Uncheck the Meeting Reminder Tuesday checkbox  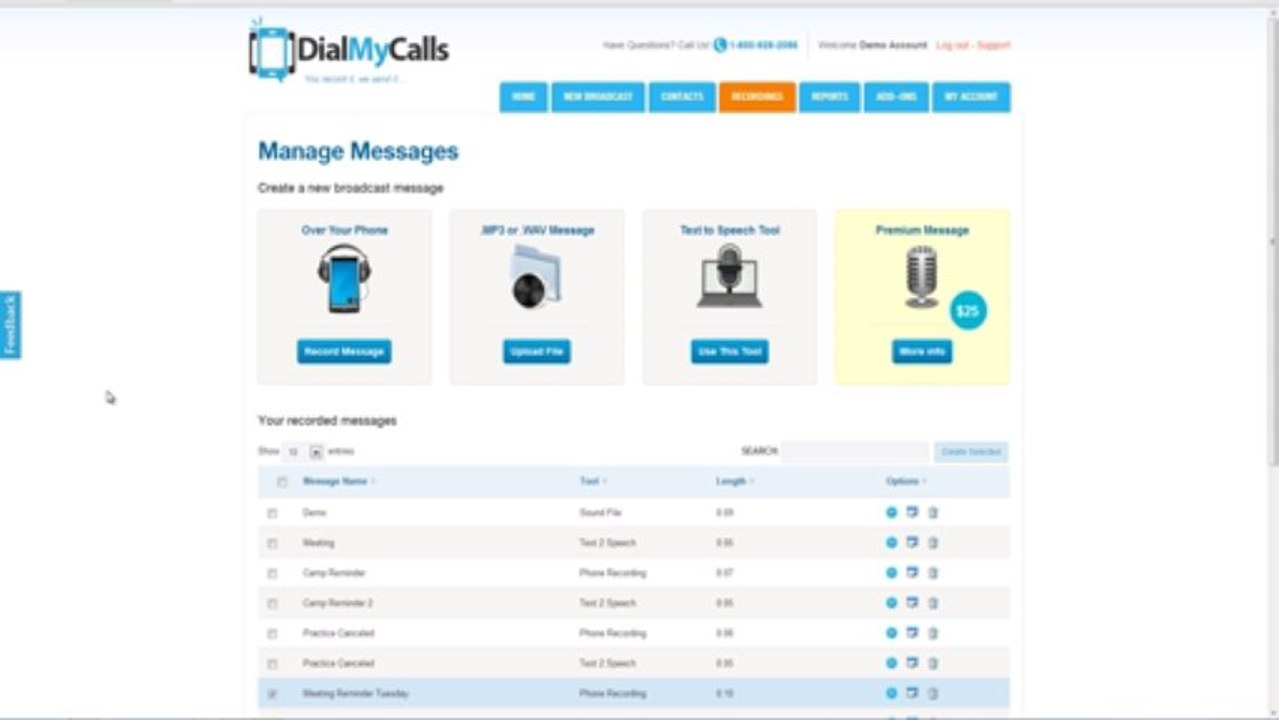[x=272, y=693]
